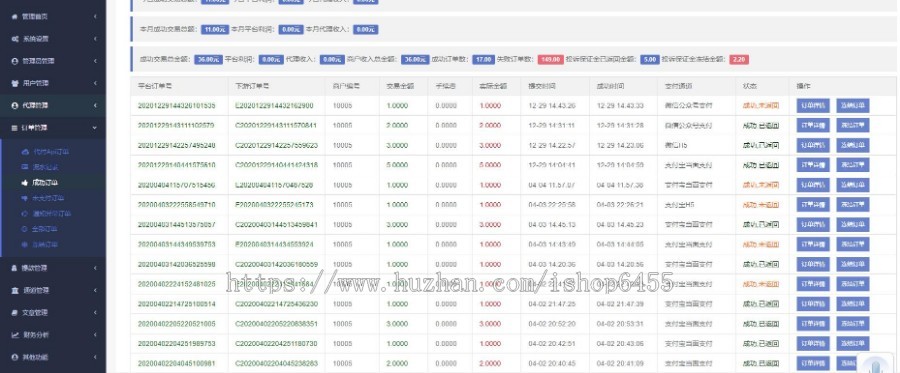Open order details for the 04-02 21:47:25 row
The height and width of the screenshot is (373, 900).
coord(813,304)
